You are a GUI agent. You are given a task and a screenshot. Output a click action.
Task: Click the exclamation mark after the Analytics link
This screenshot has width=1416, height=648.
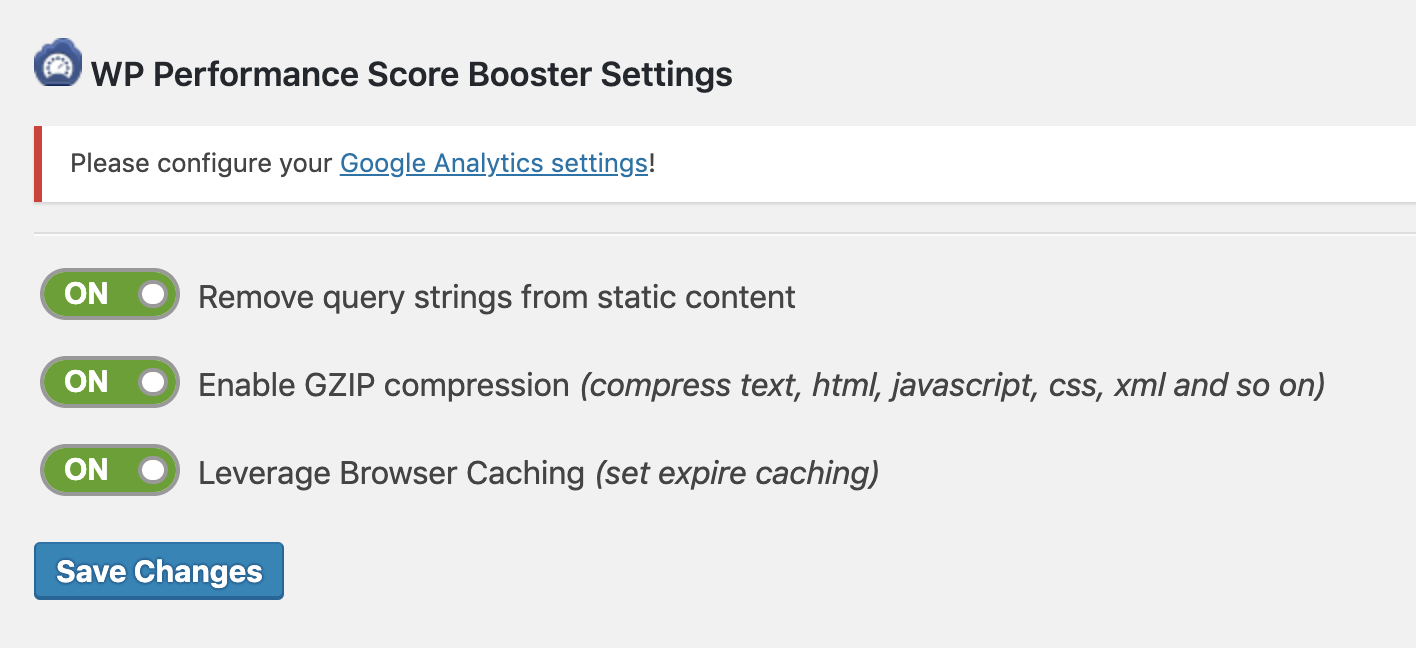coord(651,163)
